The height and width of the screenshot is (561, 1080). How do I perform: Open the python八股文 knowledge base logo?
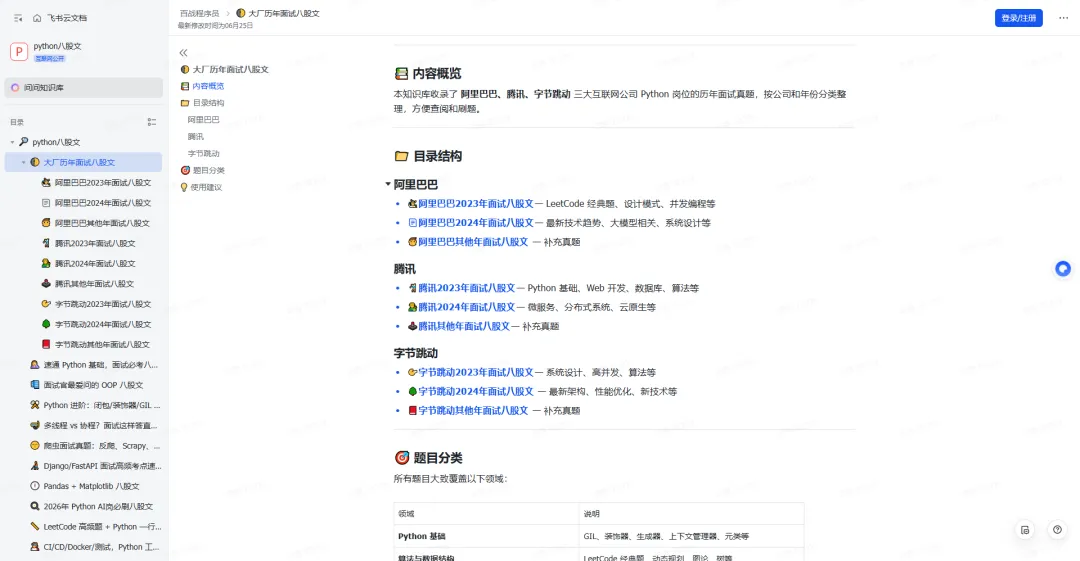[19, 52]
